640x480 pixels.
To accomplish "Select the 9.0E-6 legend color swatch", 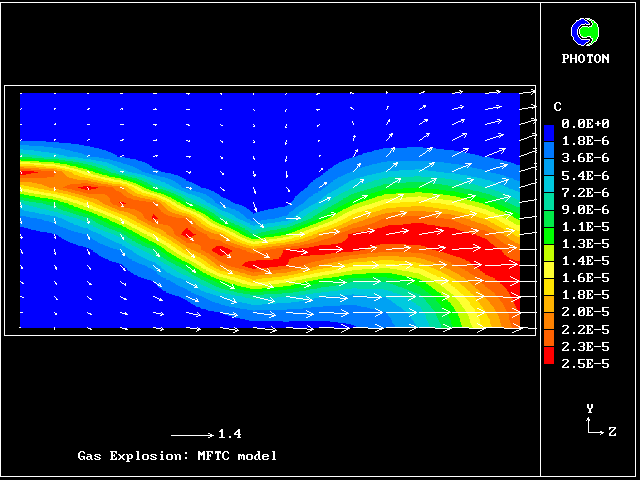I will [x=550, y=209].
